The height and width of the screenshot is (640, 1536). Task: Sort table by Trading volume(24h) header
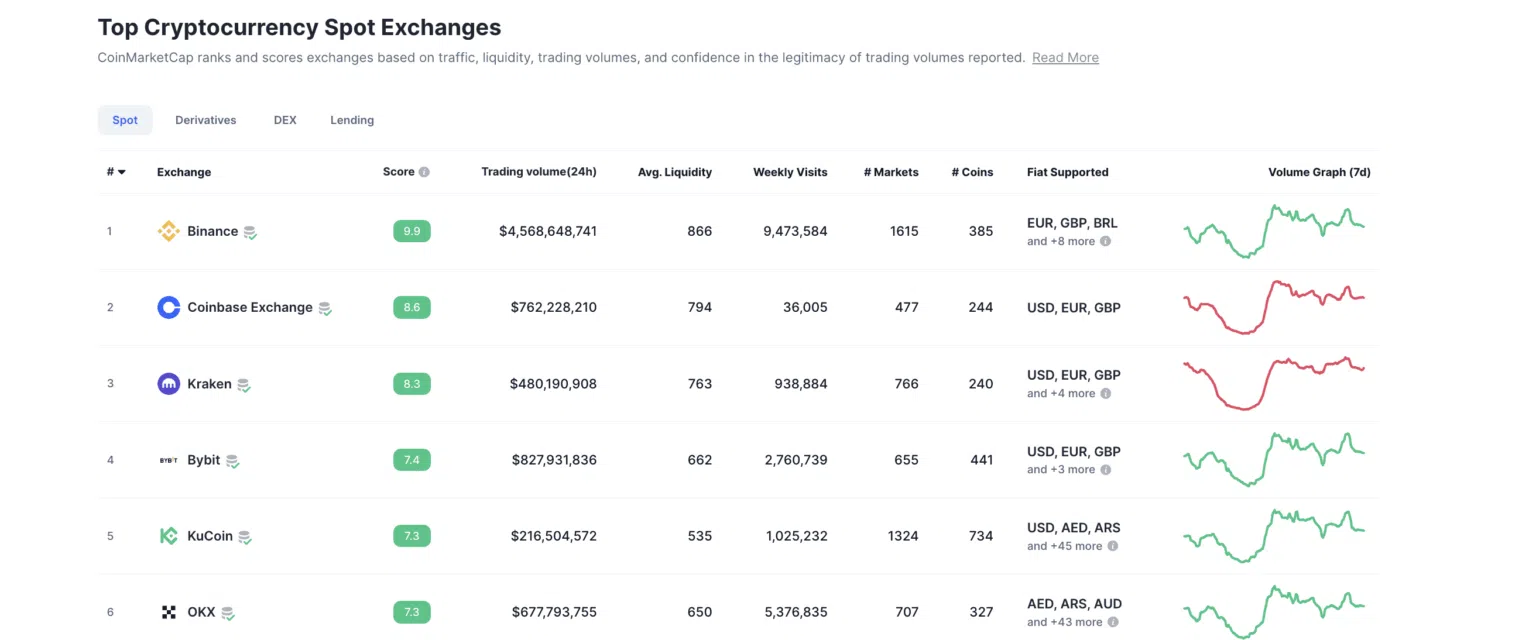pos(538,172)
